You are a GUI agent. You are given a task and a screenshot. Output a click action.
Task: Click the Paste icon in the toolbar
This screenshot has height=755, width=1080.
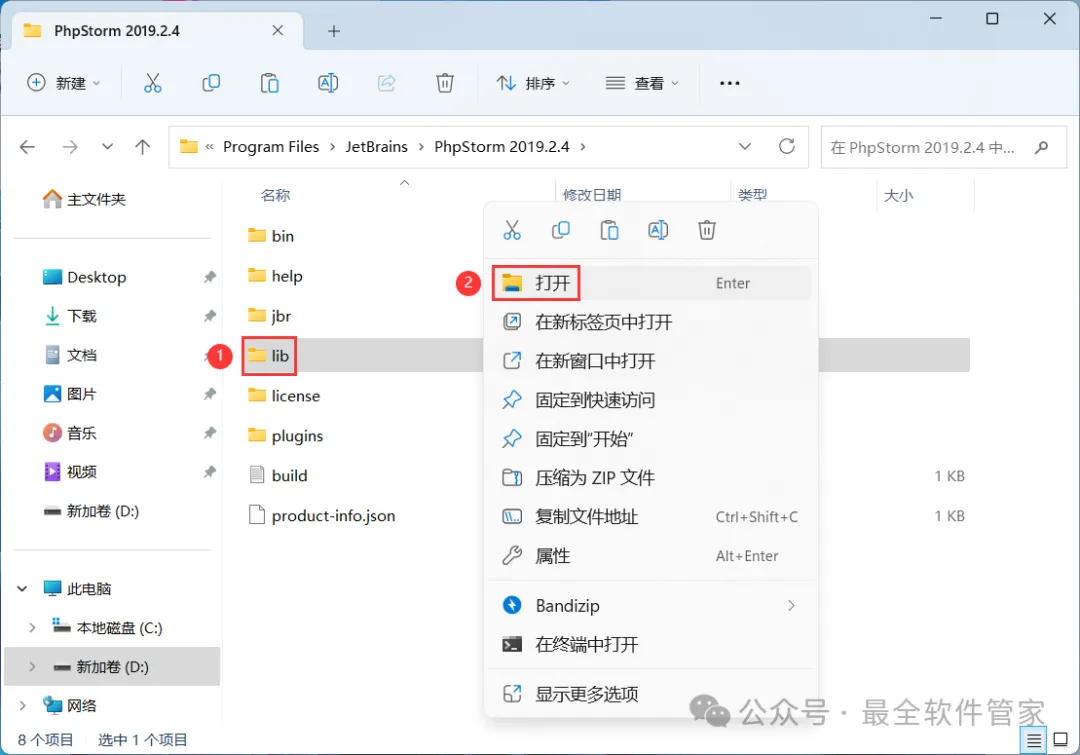coord(269,83)
